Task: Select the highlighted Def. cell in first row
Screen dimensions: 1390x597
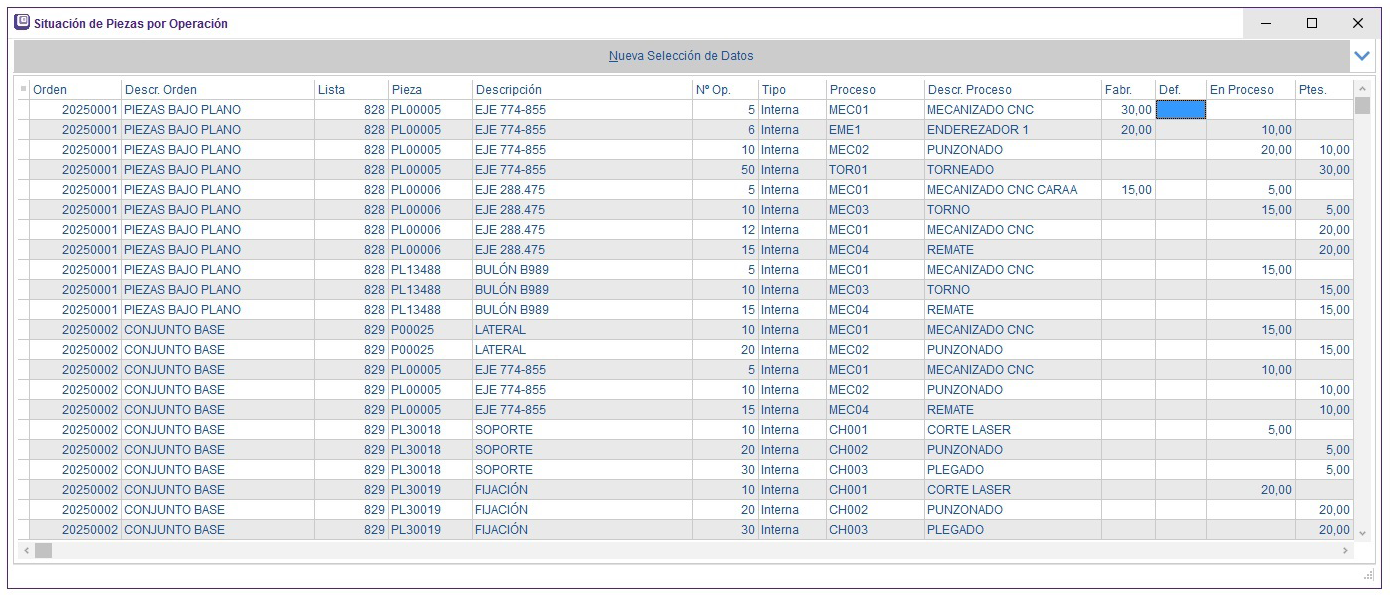Action: tap(1181, 110)
